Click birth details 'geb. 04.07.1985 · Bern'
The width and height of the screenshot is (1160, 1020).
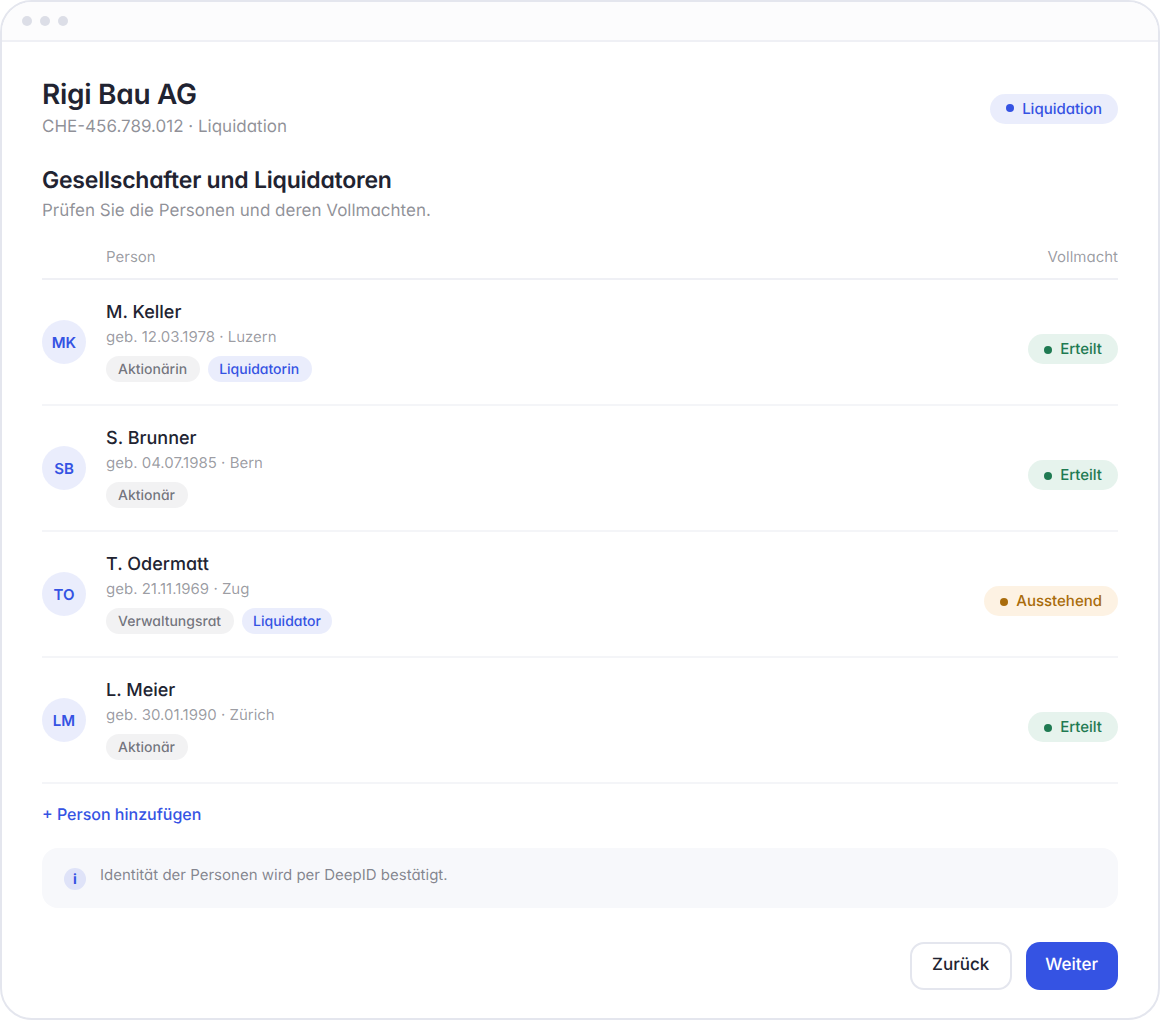(184, 463)
